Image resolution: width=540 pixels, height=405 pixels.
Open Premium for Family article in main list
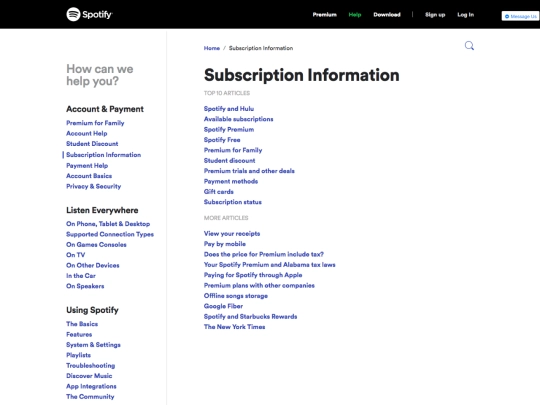[x=233, y=150]
